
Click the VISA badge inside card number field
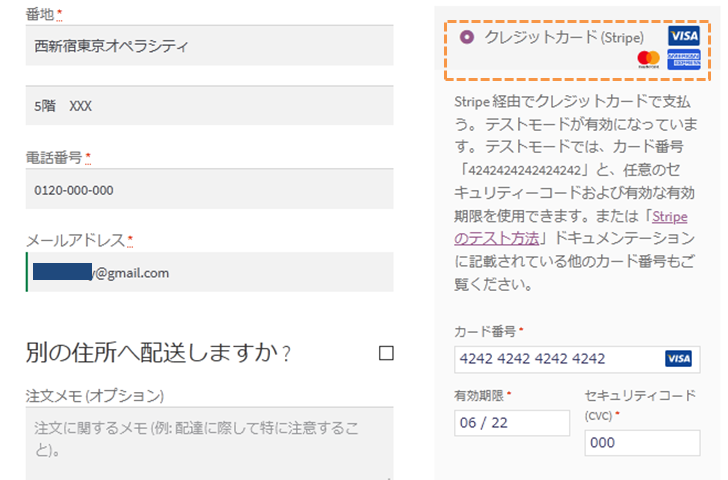click(678, 358)
